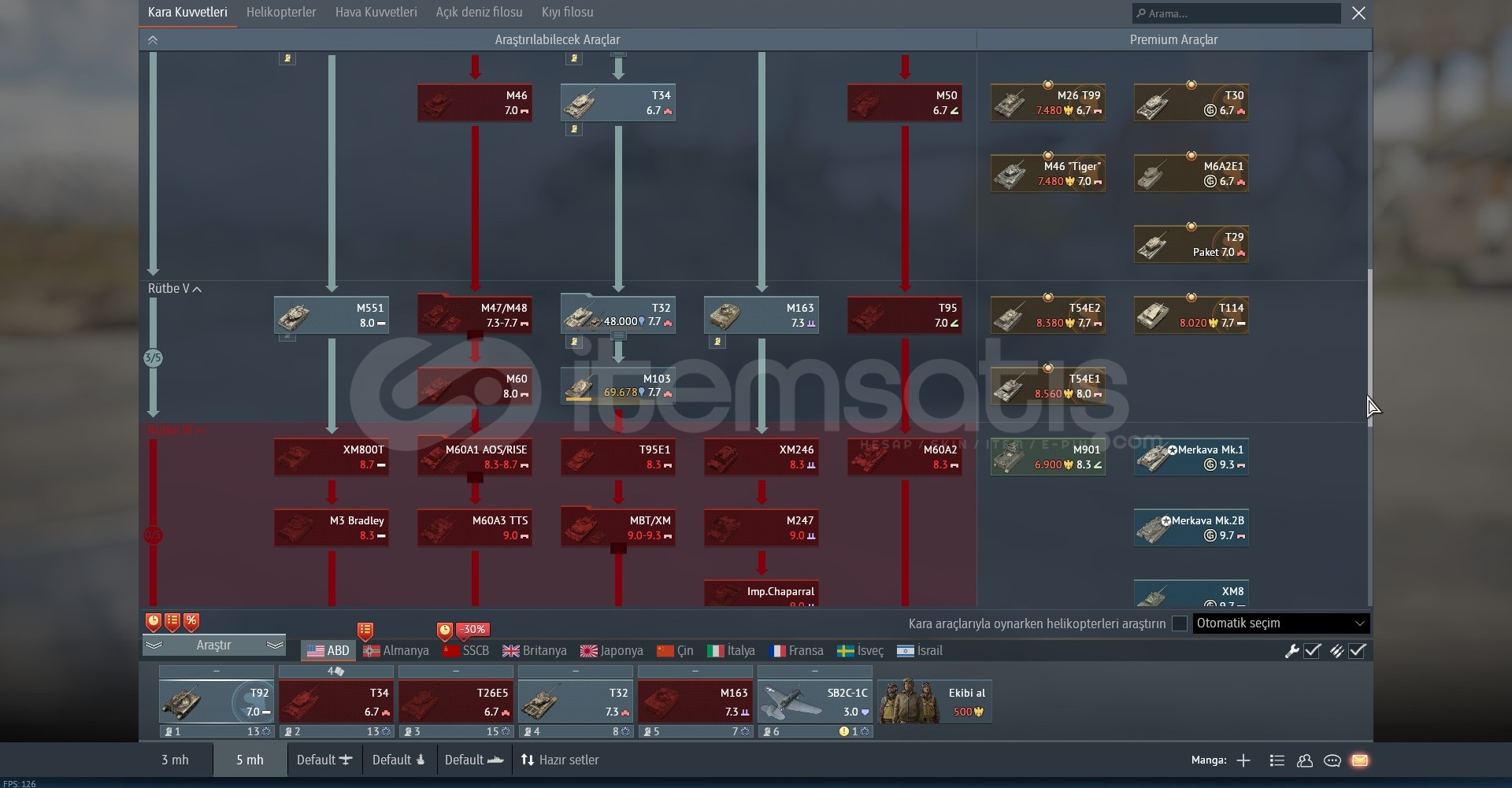Viewport: 1512px width, 788px height.
Task: Select premium T114 tank
Action: point(1191,315)
